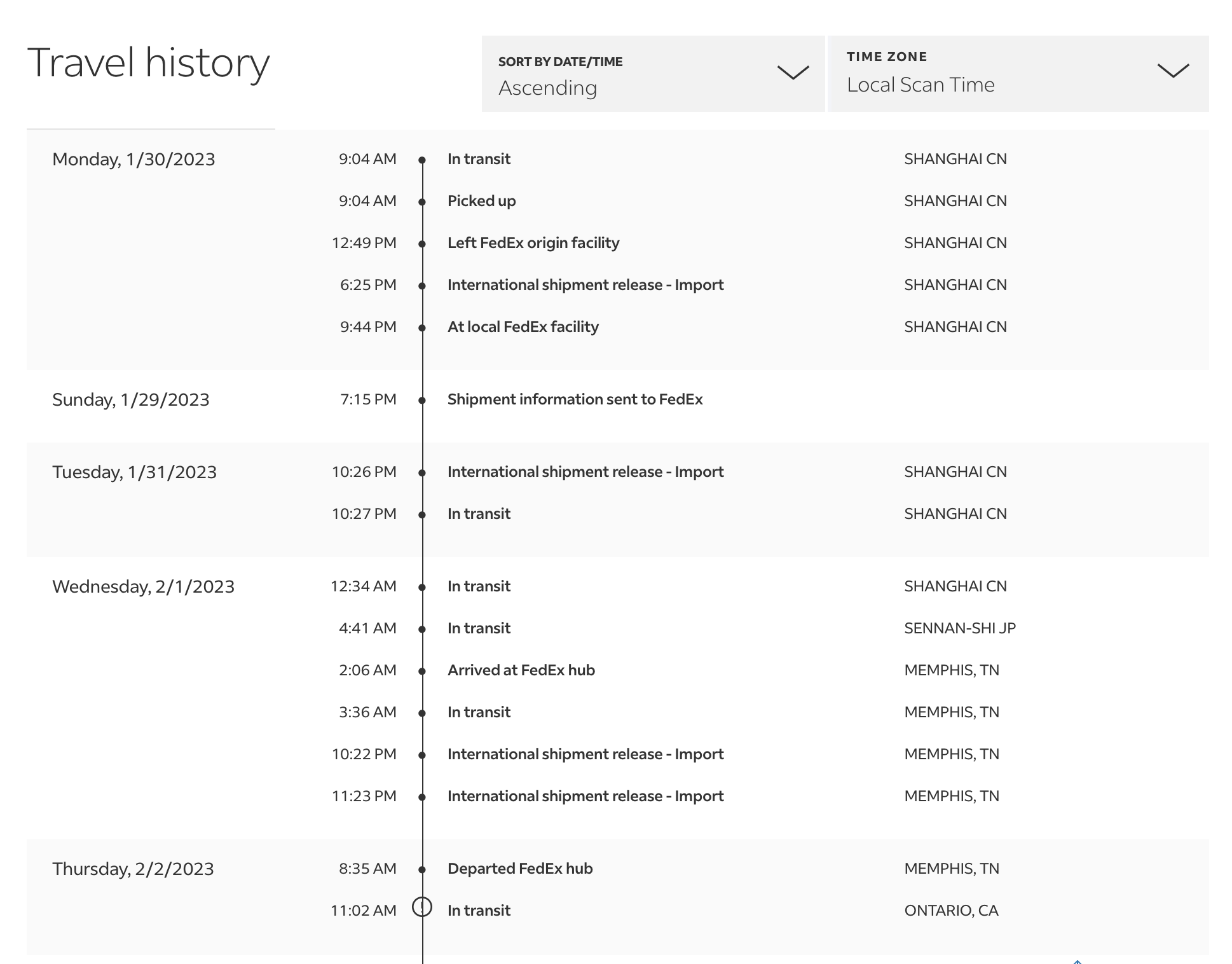
Task: Click the ONTARIO, CA location text
Action: (x=951, y=911)
